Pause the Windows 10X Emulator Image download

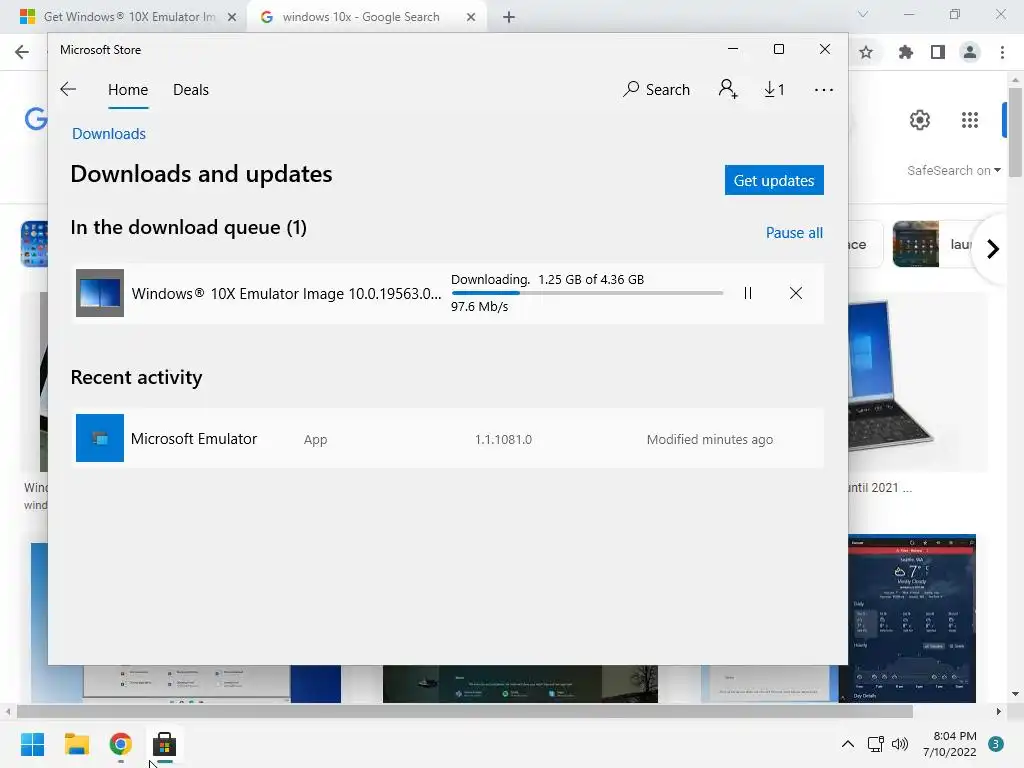click(748, 293)
